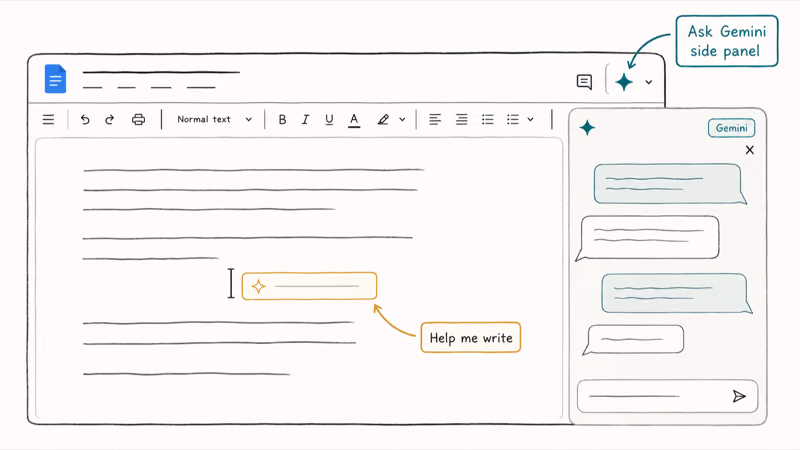Click the print icon
The height and width of the screenshot is (450, 800).
click(x=138, y=119)
